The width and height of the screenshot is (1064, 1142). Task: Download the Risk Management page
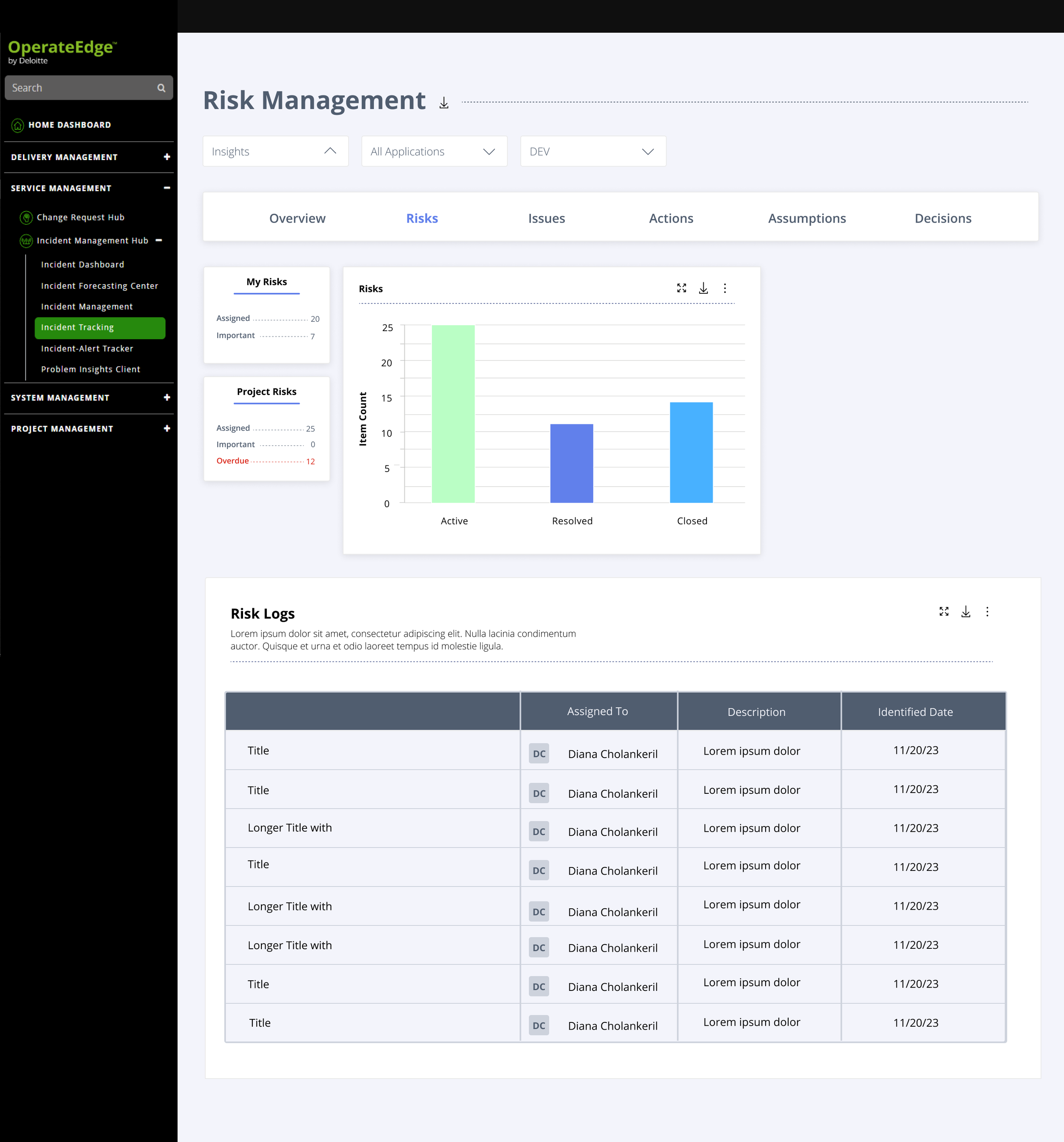(444, 103)
